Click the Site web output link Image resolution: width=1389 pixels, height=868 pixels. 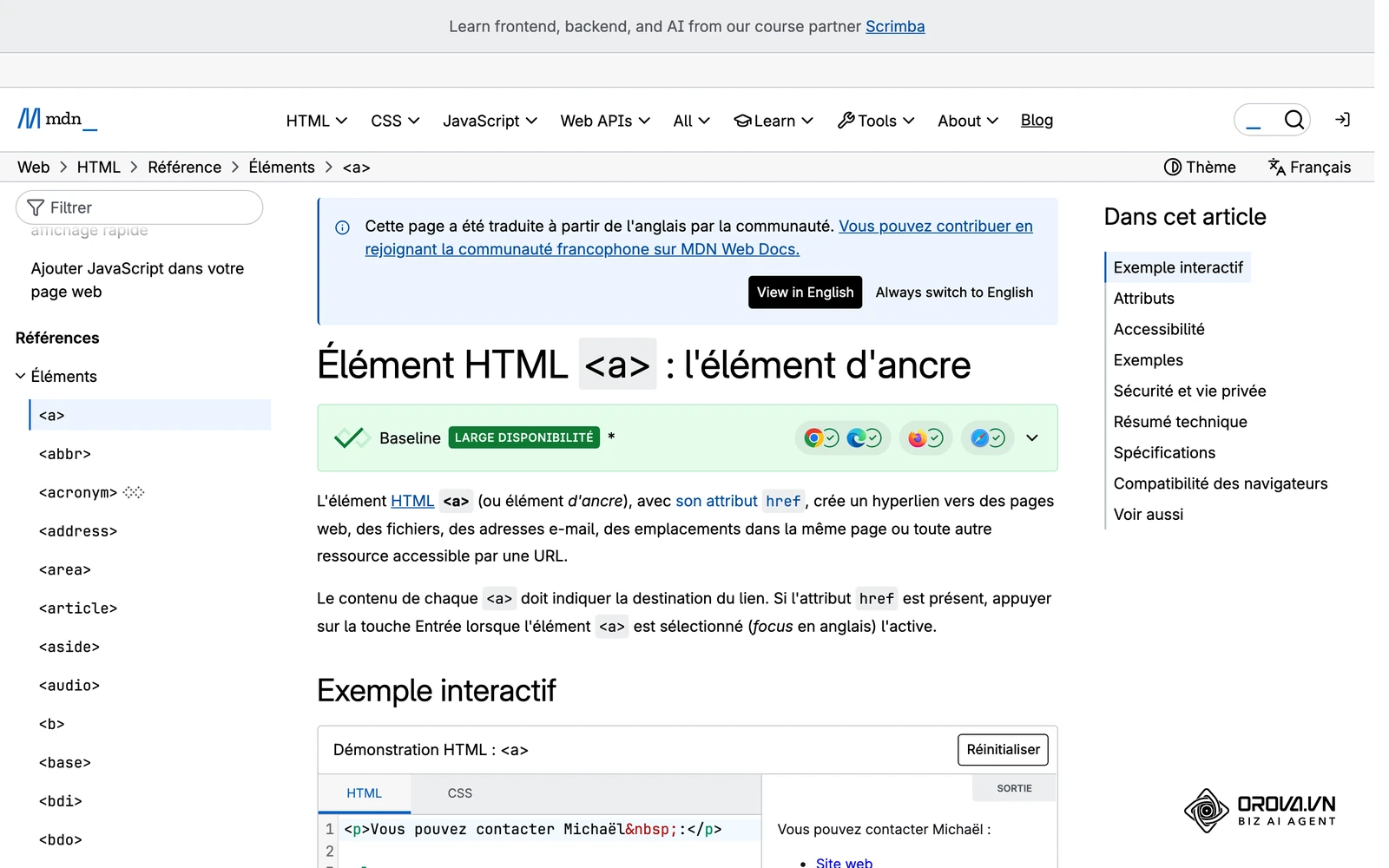[x=844, y=862]
